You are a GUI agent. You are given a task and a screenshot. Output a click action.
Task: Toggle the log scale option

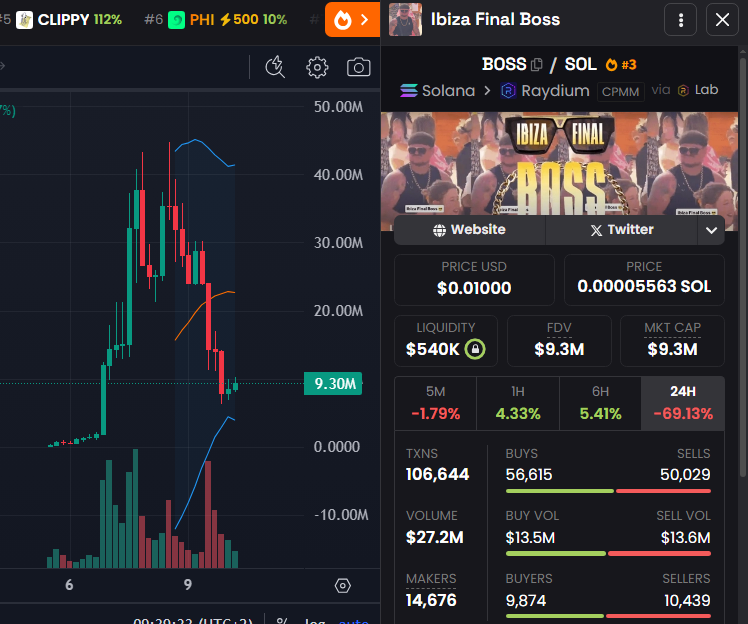tap(315, 621)
